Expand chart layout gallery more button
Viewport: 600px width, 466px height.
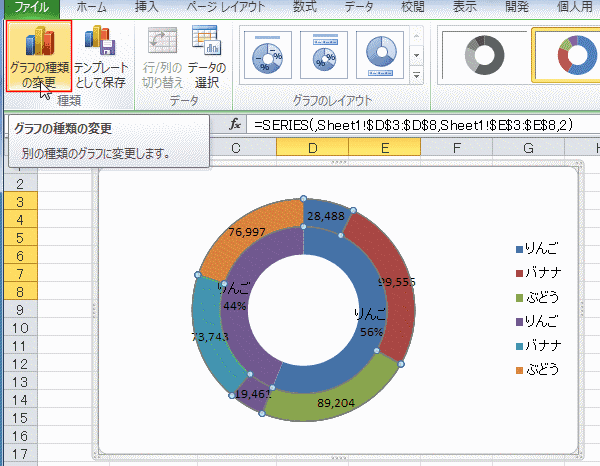tap(417, 75)
